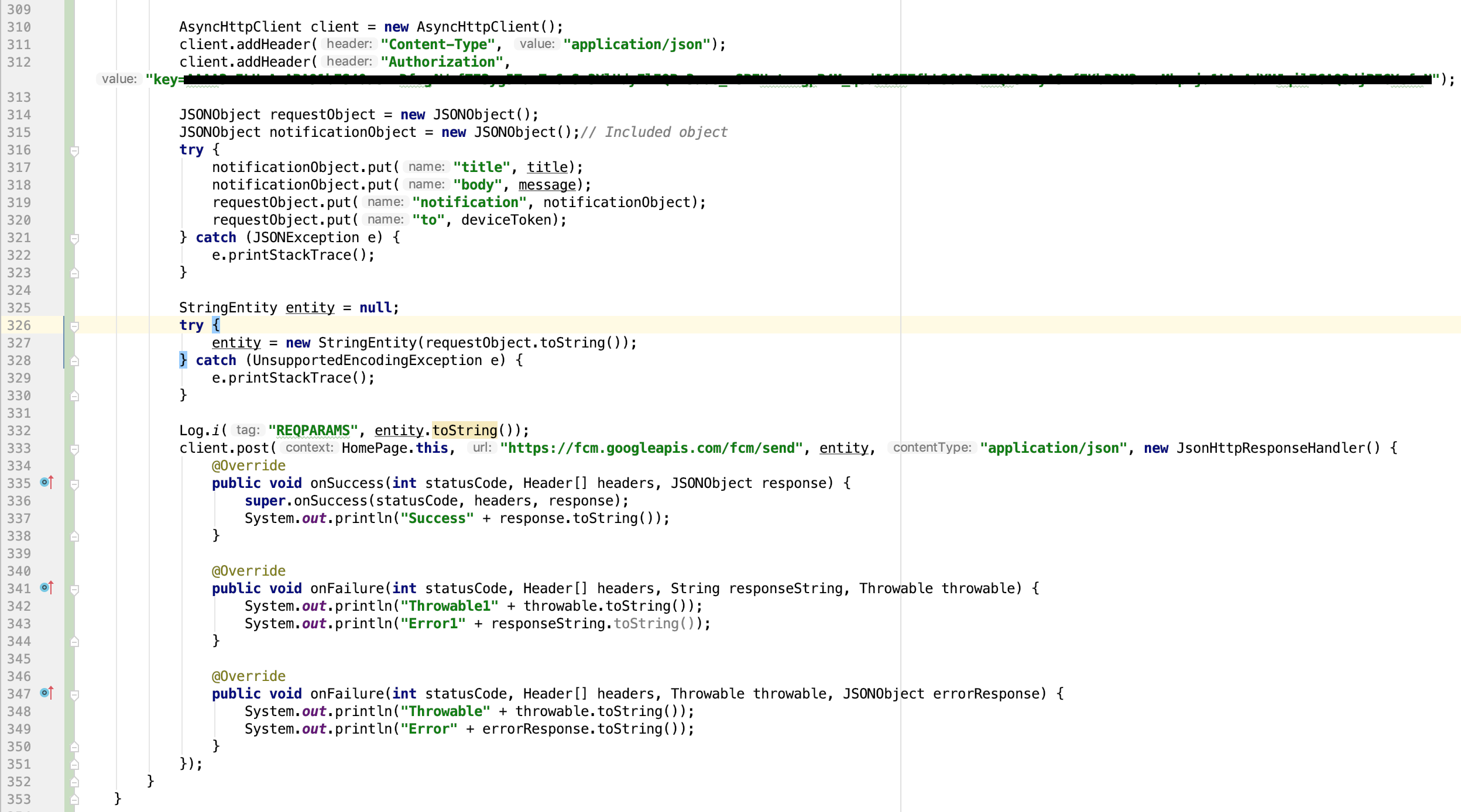Fold second onFailure method at line 347
1461x812 pixels.
coord(74,695)
